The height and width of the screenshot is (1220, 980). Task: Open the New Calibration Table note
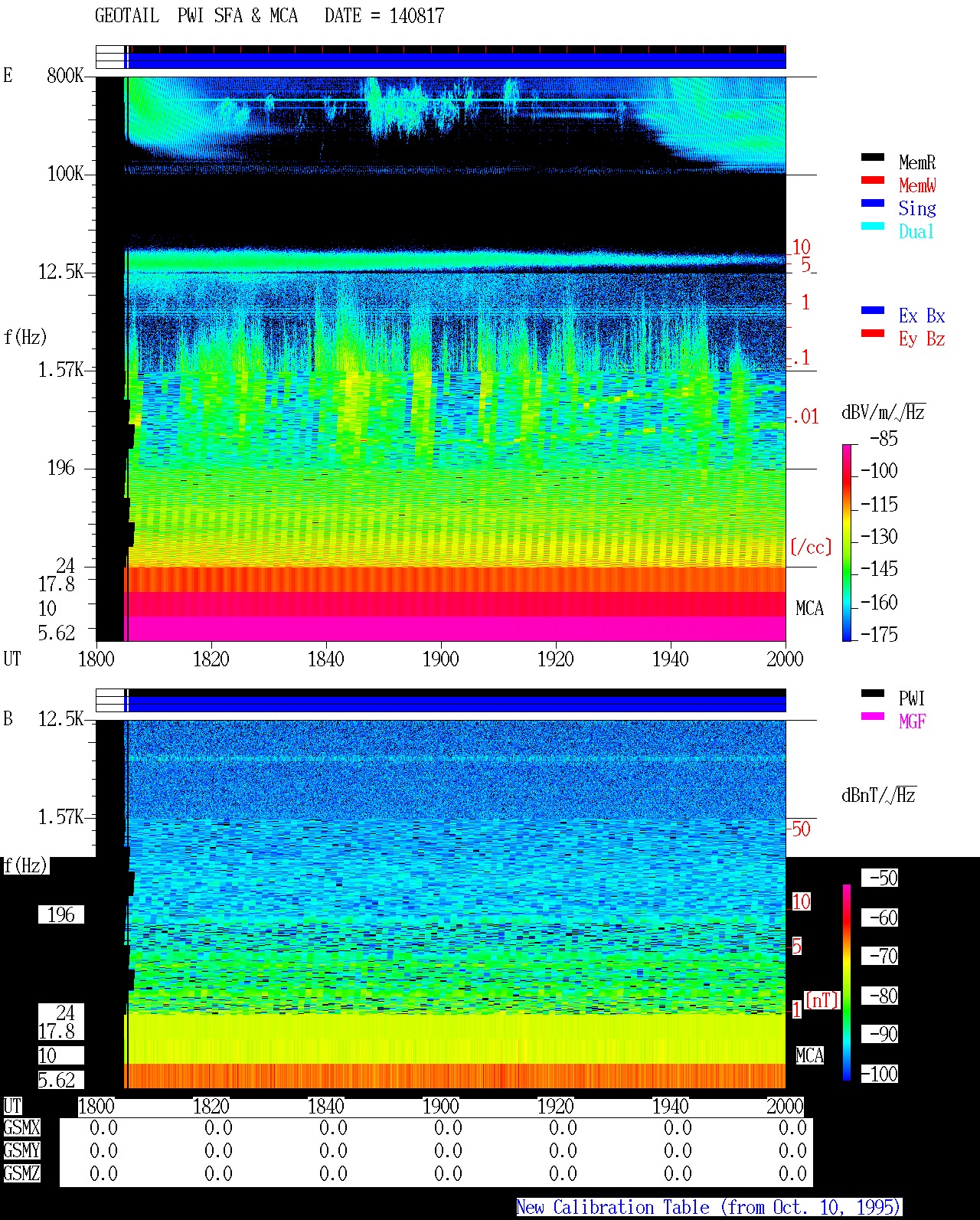709,1208
